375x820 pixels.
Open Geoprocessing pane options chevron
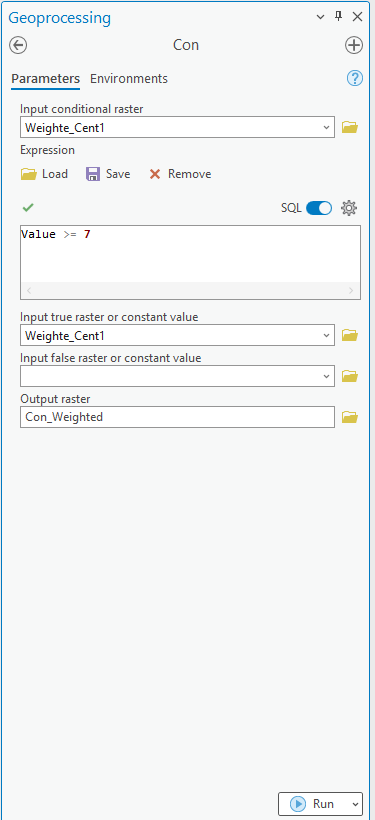(321, 17)
